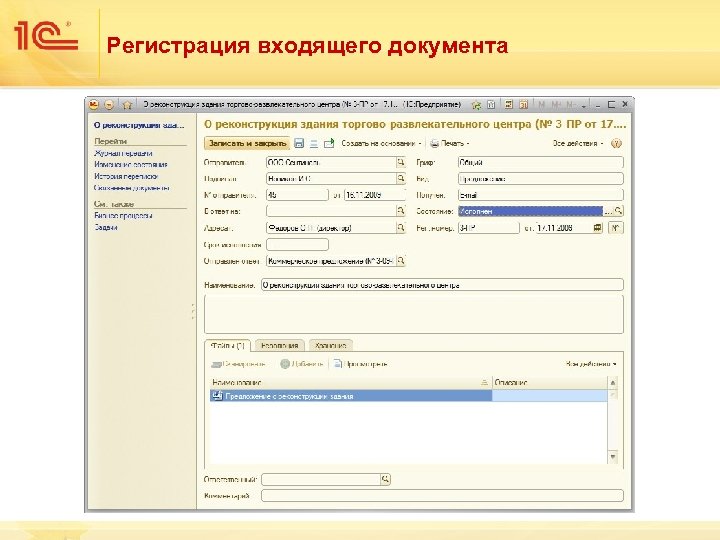The image size is (720, 540).
Task: Open lookup magnifier for Подписал field
Action: tap(401, 178)
